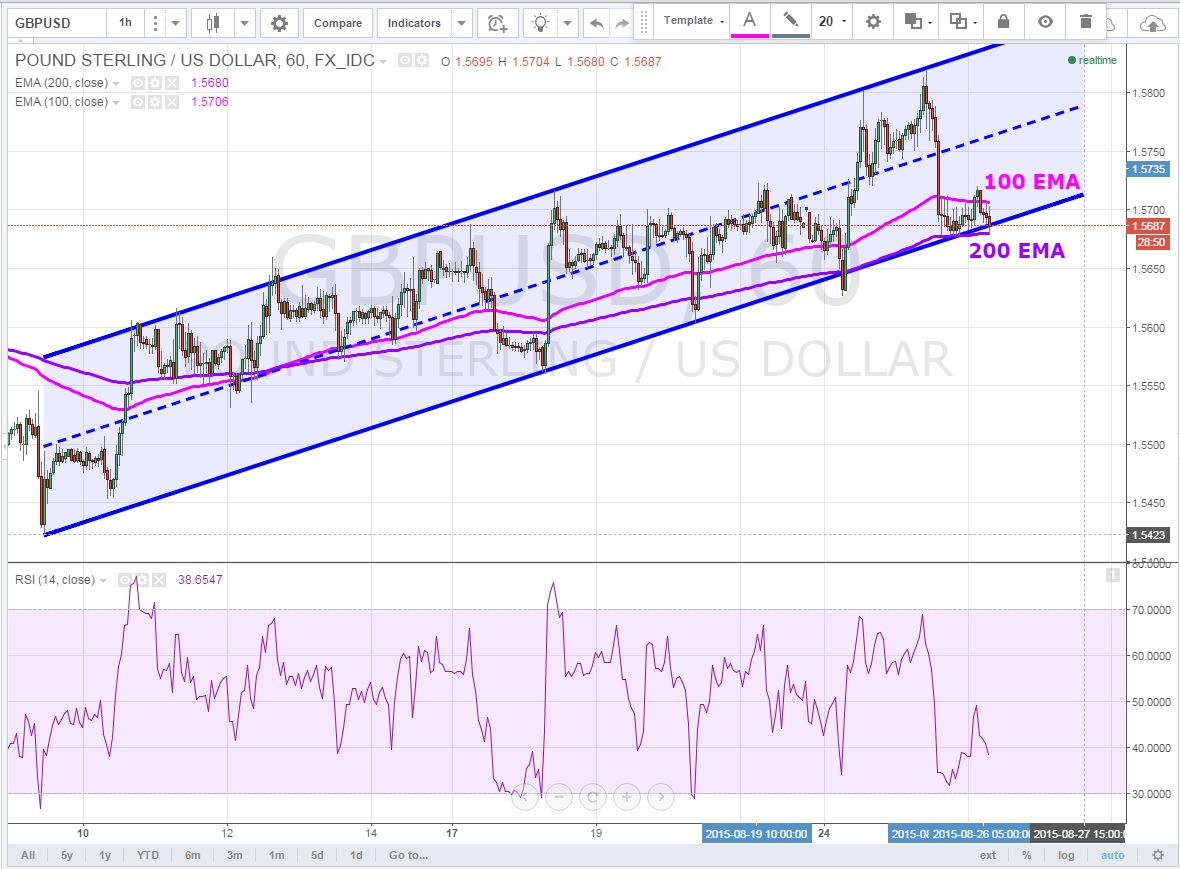1180x869 pixels.
Task: Select the YTD time range
Action: (147, 855)
